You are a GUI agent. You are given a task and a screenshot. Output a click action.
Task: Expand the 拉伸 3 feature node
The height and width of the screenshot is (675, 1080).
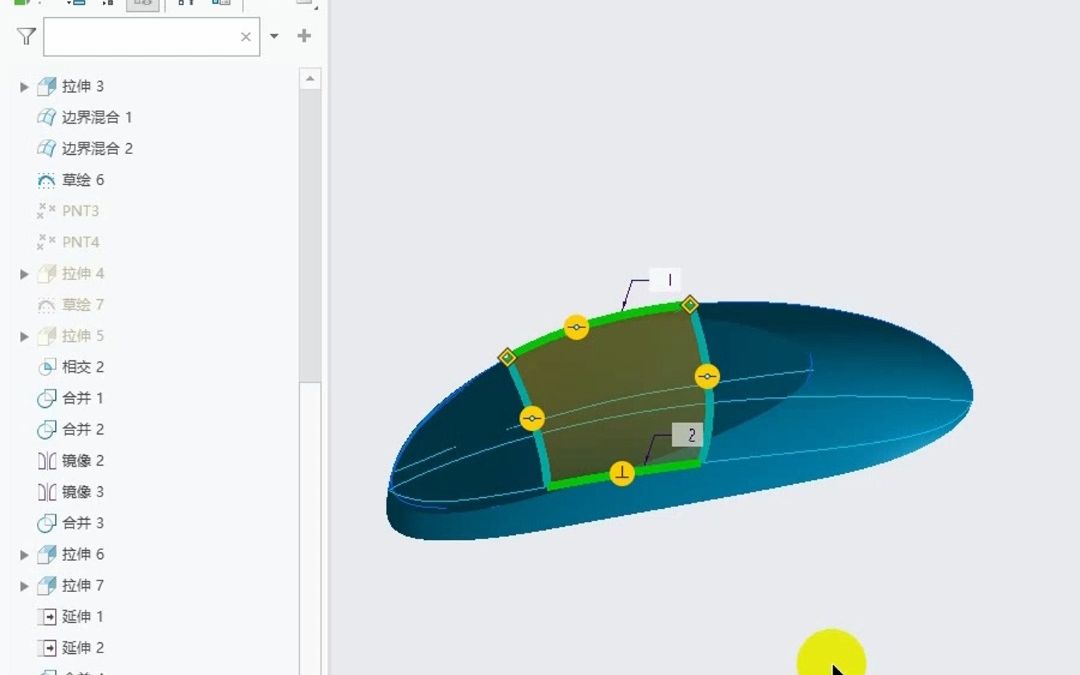24,87
